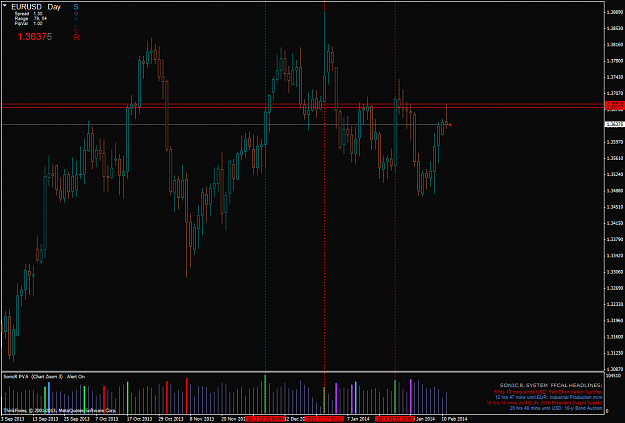This screenshot has height=423, width=625.
Task: Click the 3 Sep 2013 date label
Action: [x=13, y=419]
